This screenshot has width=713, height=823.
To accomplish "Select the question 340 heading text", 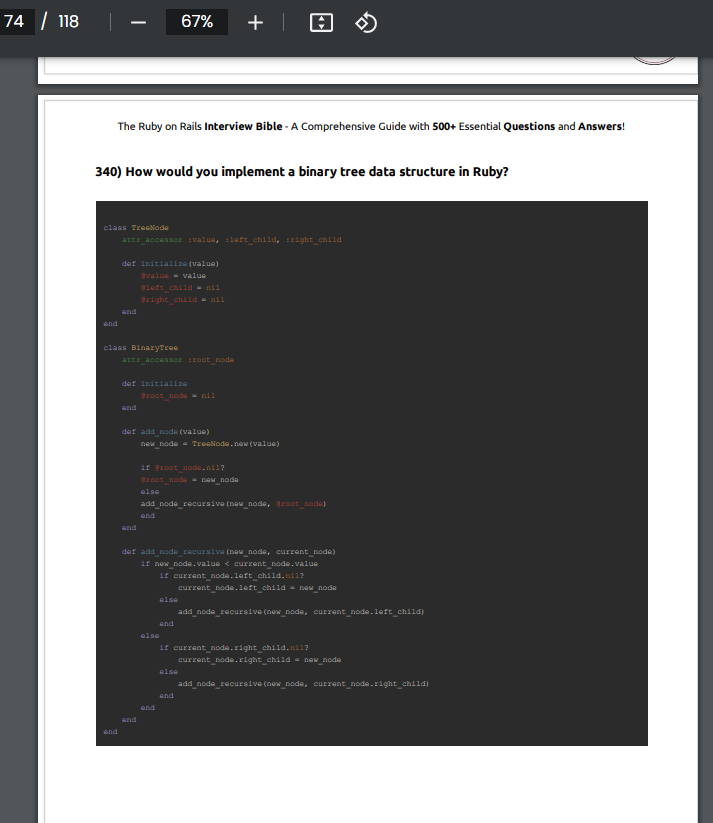I will pos(302,172).
